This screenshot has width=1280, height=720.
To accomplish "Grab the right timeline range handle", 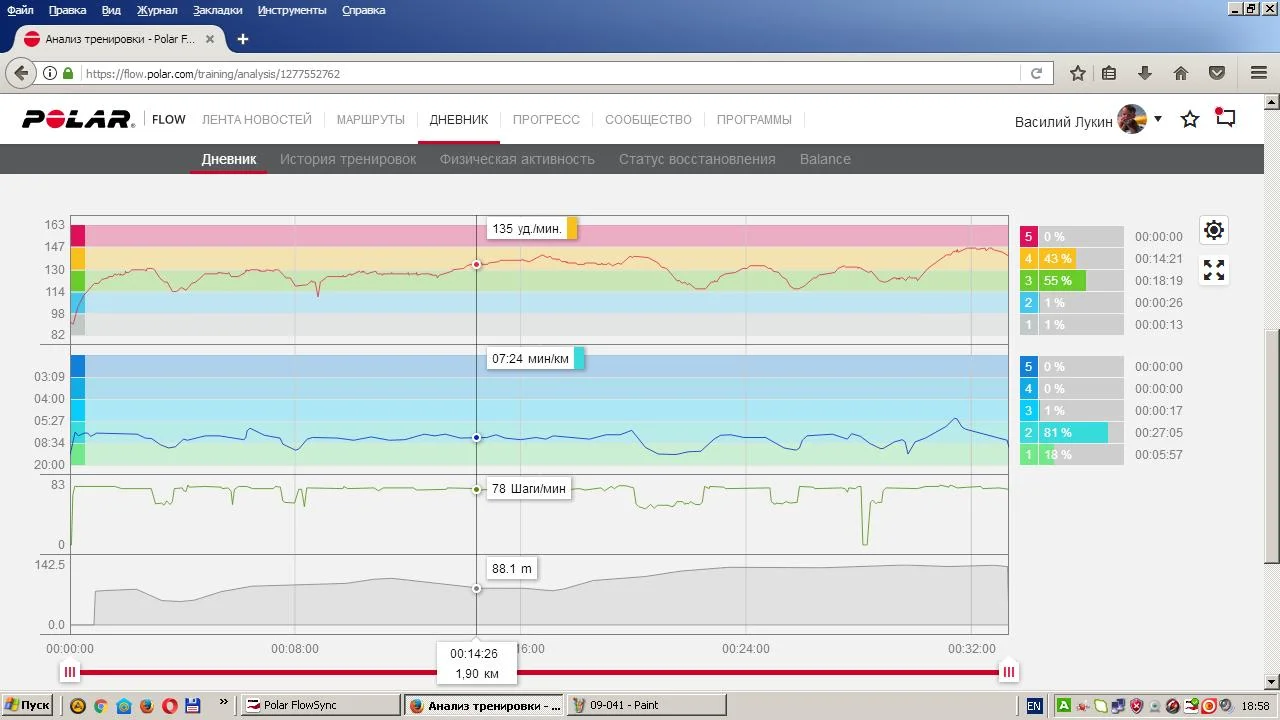I will [x=1009, y=672].
